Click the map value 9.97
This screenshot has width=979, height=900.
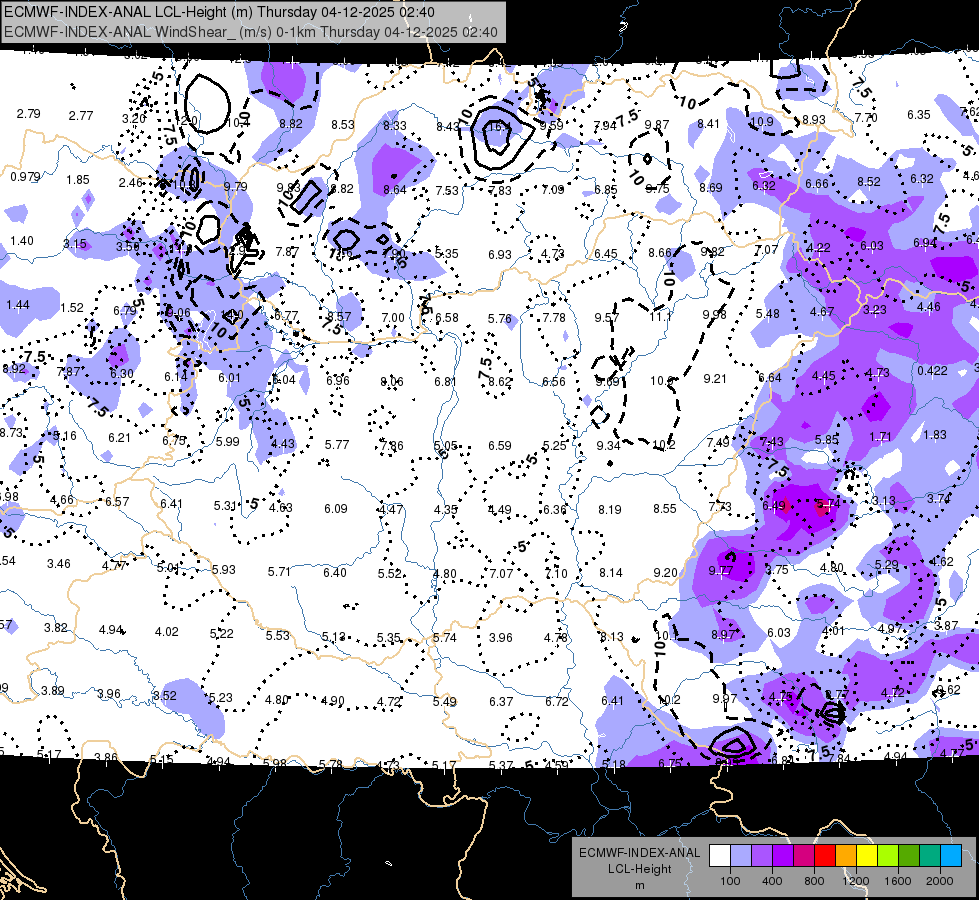point(724,698)
